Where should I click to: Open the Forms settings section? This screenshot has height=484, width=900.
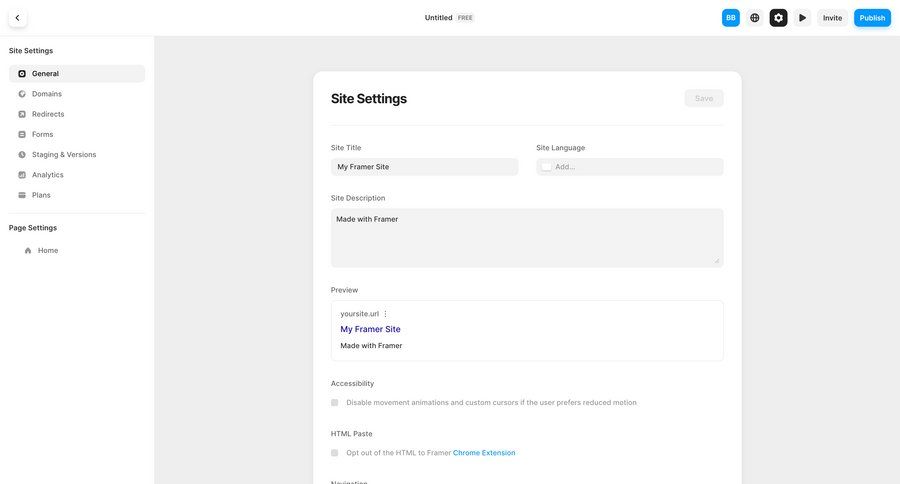[x=77, y=134]
